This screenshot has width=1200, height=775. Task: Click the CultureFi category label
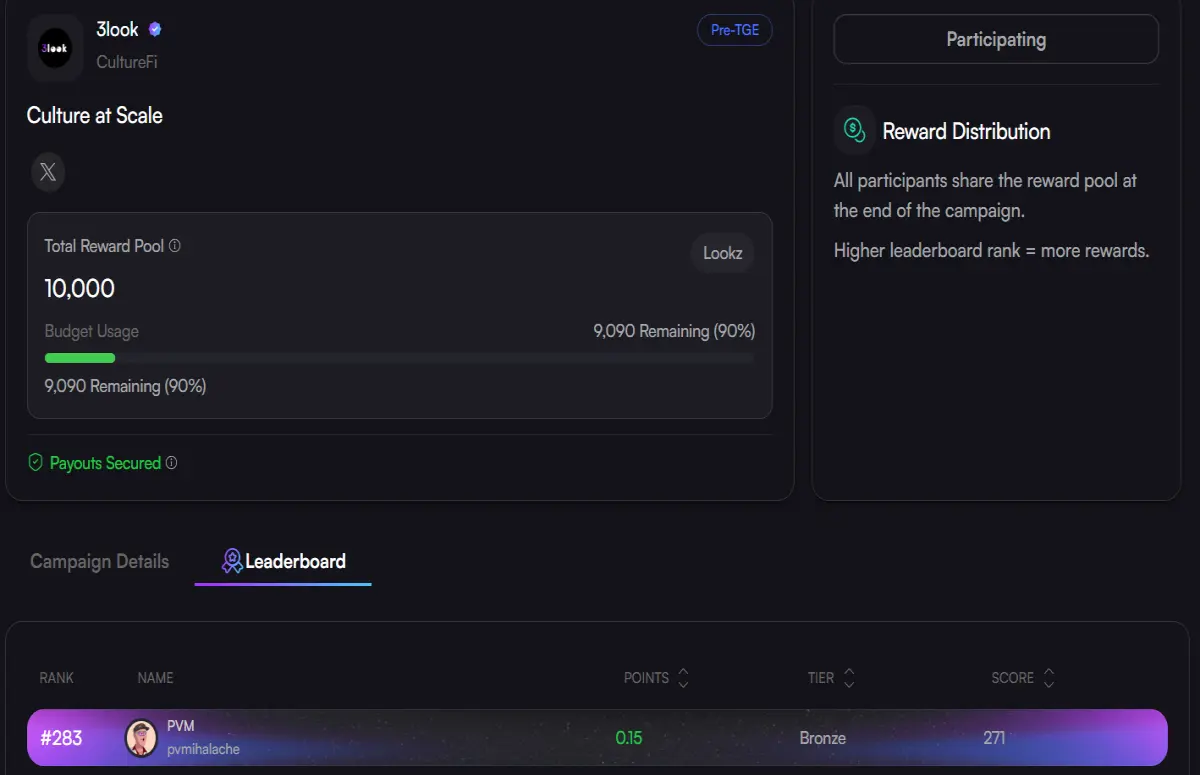pos(127,62)
